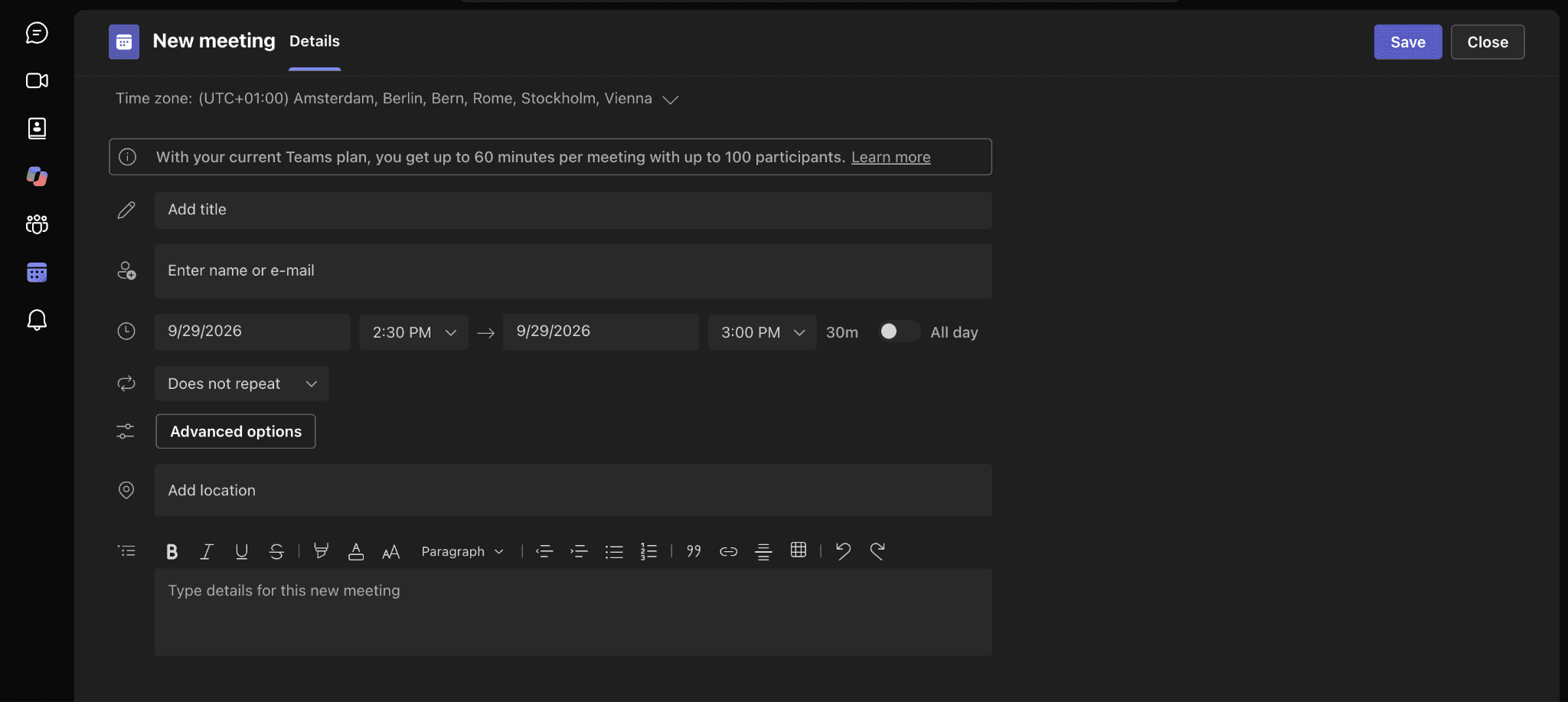The image size is (1568, 702).
Task: Focus the meeting details text area
Action: [x=573, y=612]
